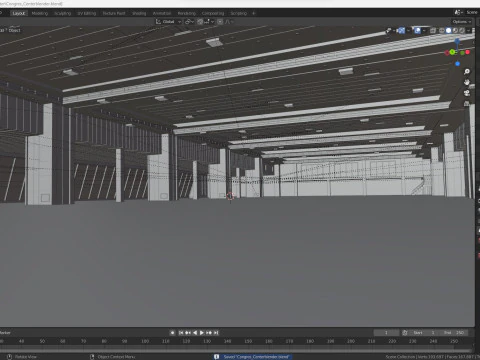Switch to rendered viewport shading

[462, 31]
